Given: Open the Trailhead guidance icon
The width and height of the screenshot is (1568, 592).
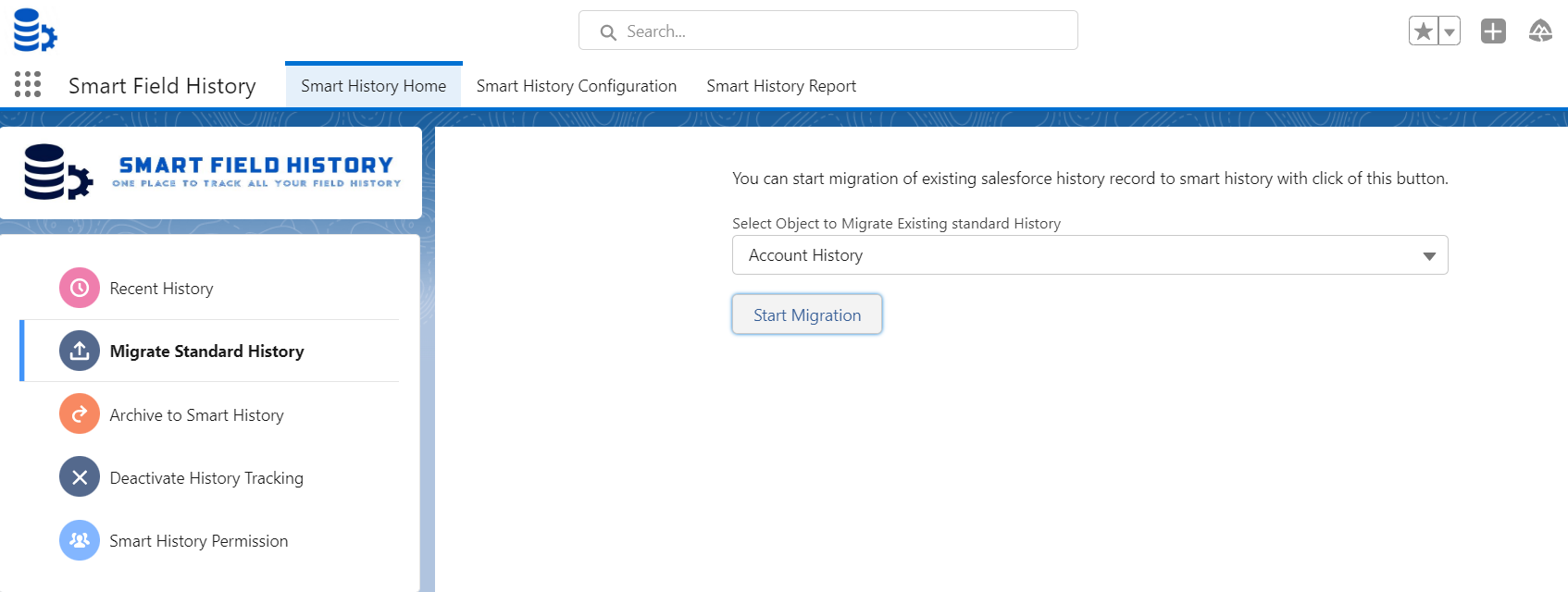Looking at the screenshot, I should [1540, 31].
